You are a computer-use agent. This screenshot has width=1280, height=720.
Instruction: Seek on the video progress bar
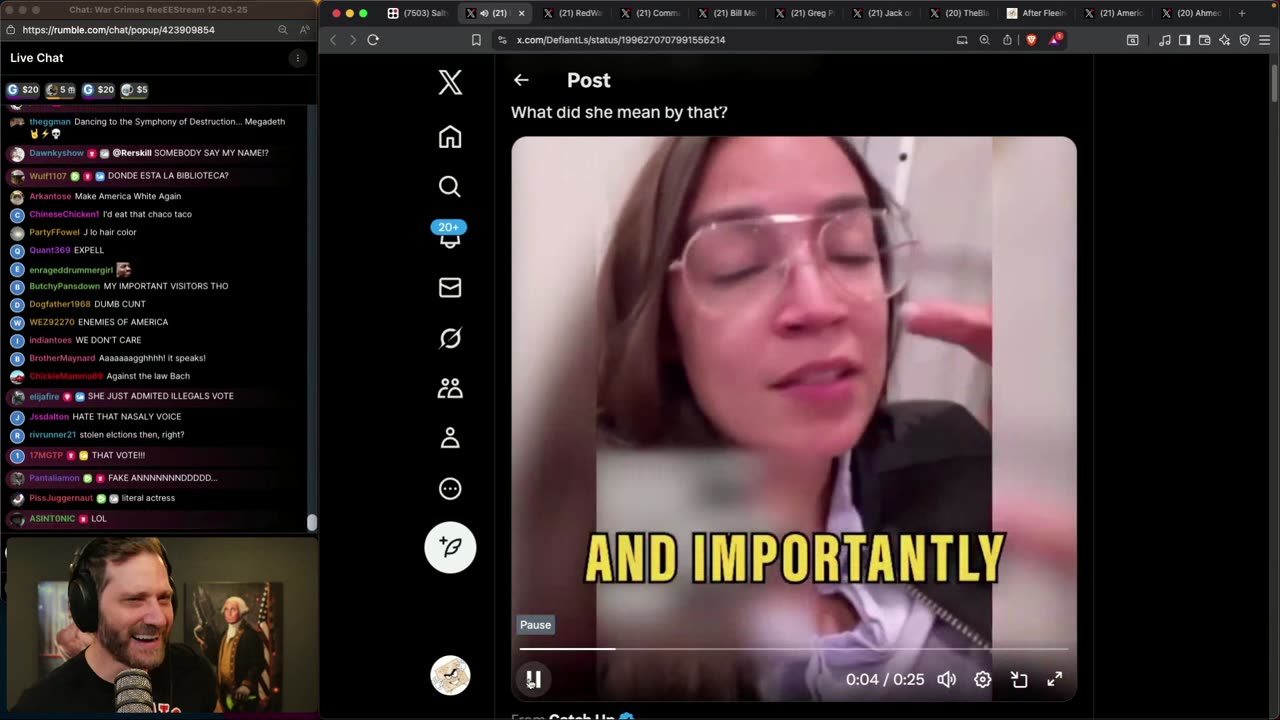click(x=794, y=649)
